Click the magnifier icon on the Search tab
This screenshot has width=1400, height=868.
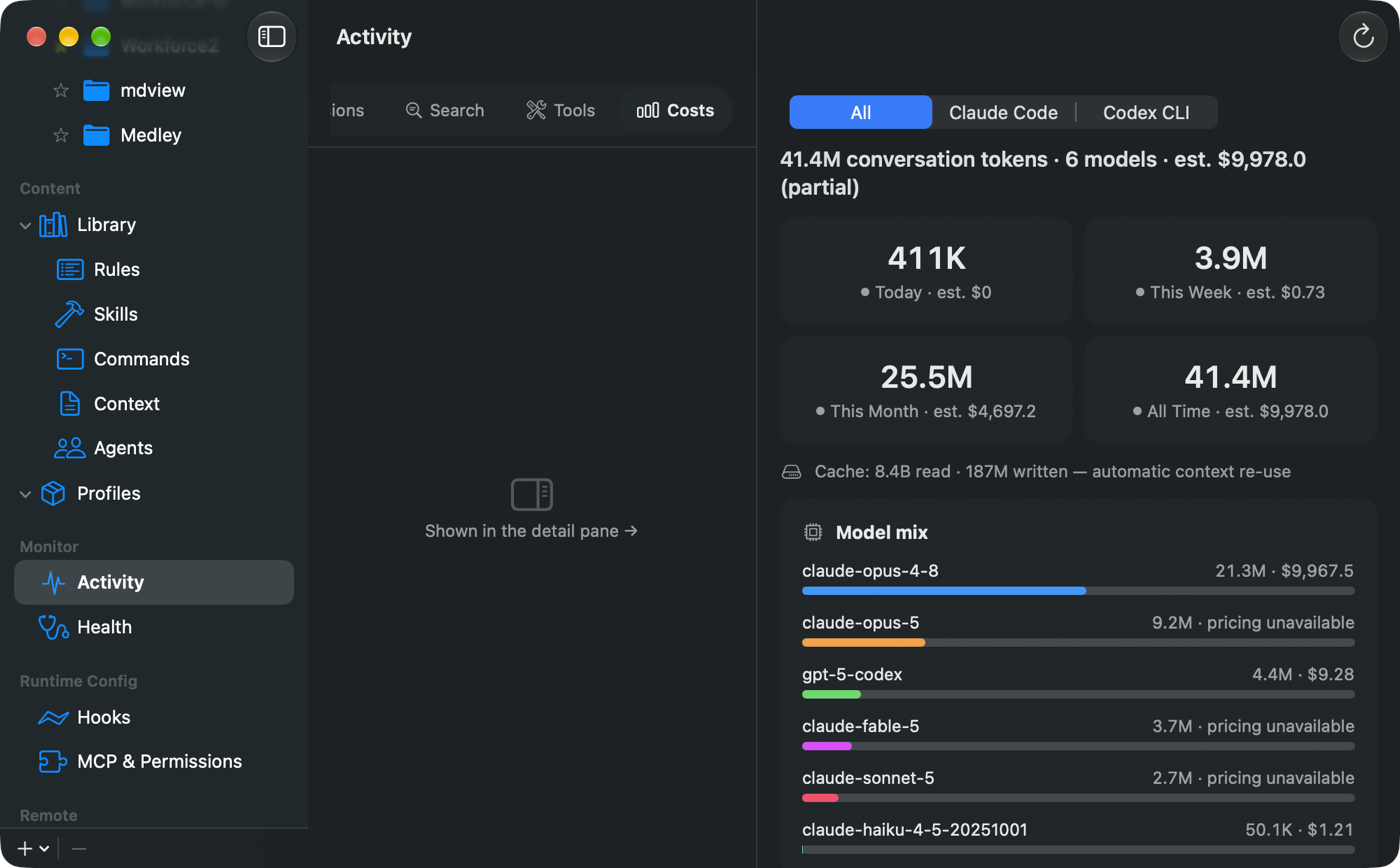pos(414,110)
